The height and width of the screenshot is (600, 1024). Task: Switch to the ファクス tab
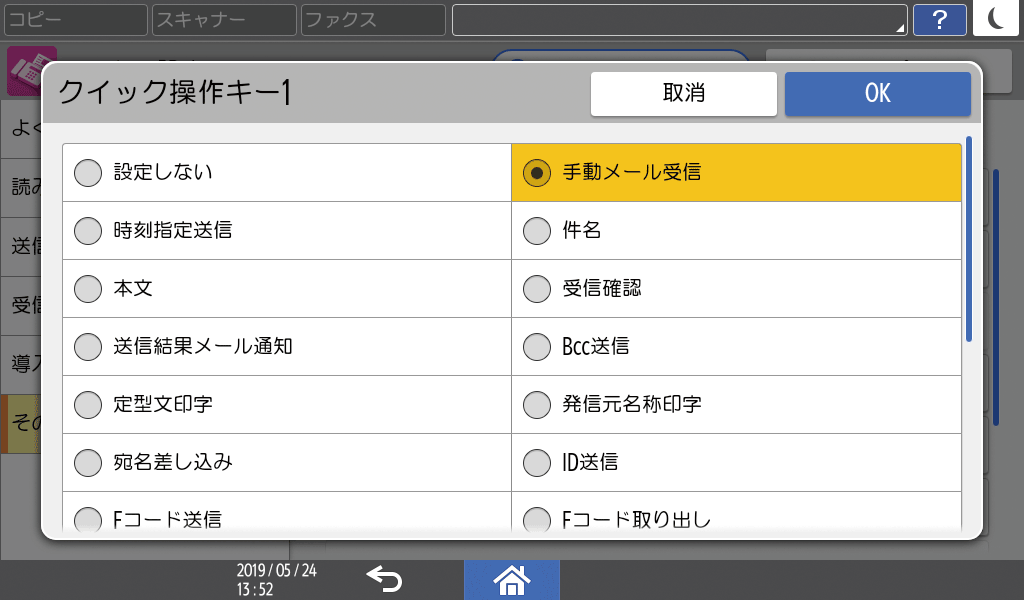coord(371,19)
